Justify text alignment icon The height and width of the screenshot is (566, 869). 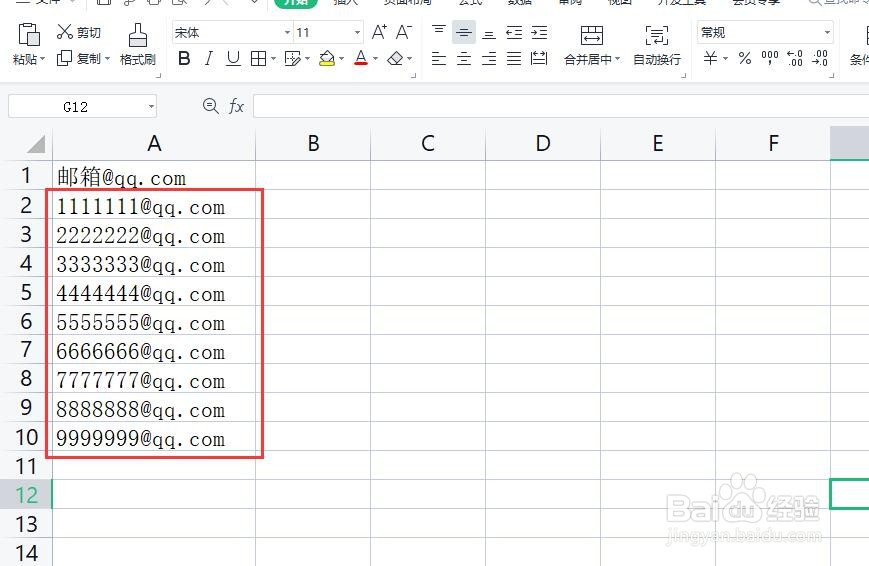tap(514, 58)
